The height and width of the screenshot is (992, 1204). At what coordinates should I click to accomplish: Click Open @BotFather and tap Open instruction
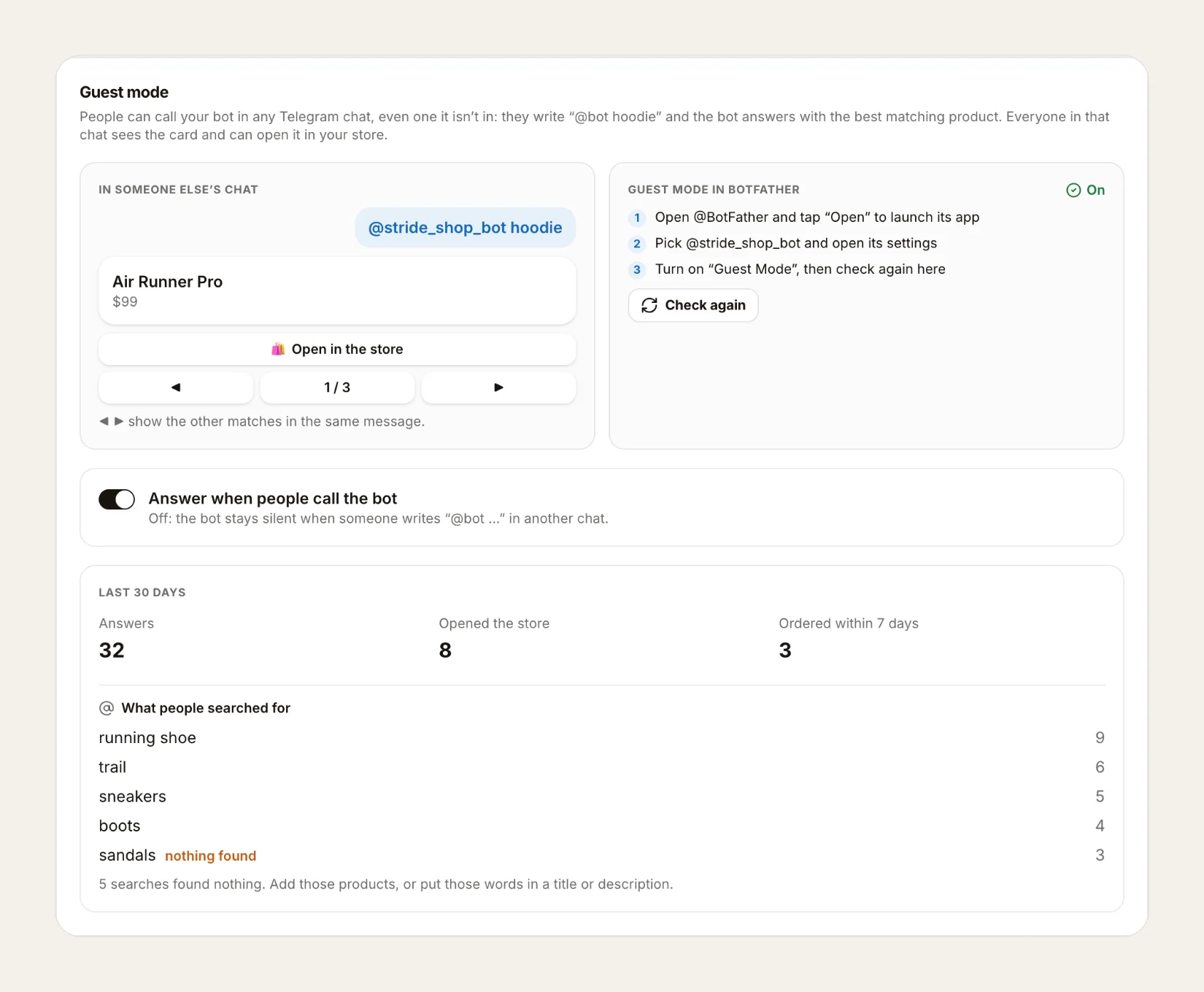tap(817, 218)
